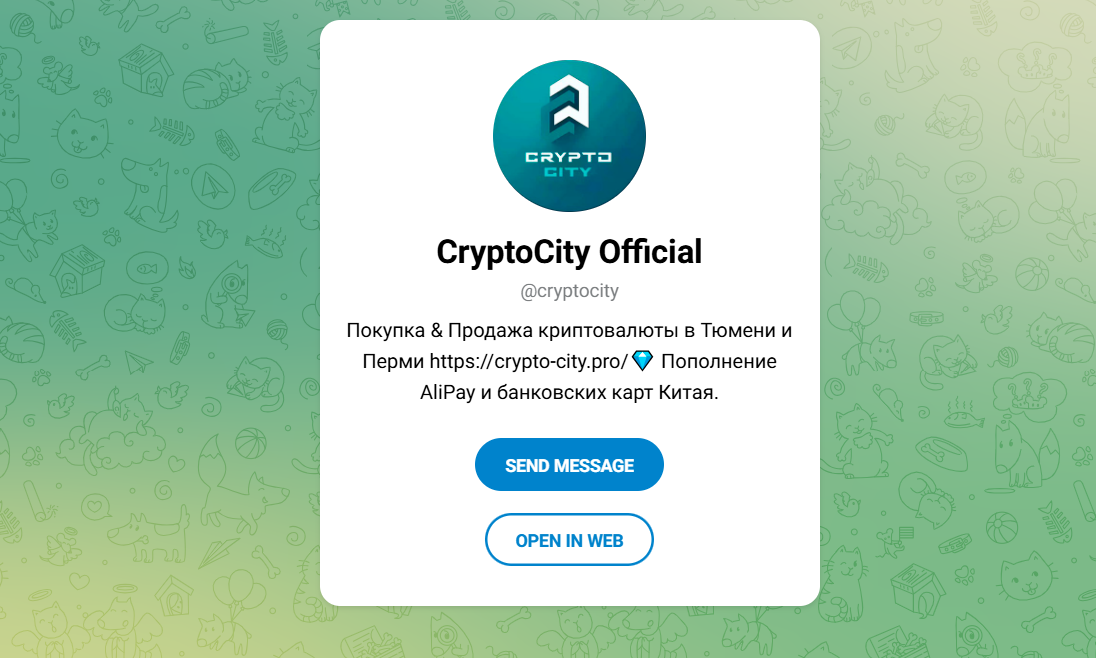Click the банковских карт Китая text
Image resolution: width=1096 pixels, height=658 pixels.
click(x=607, y=392)
